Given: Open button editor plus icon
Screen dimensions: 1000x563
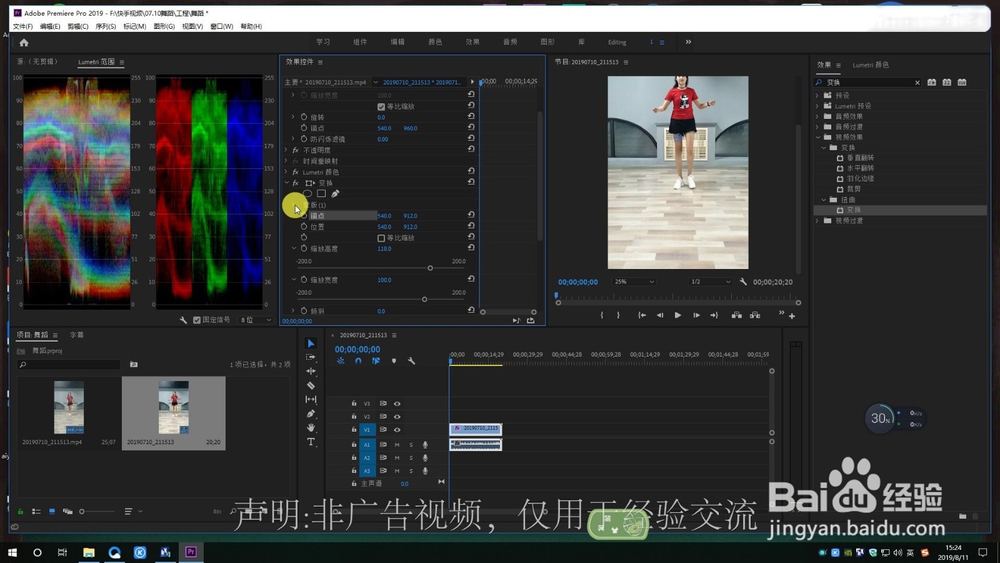Looking at the screenshot, I should [791, 316].
